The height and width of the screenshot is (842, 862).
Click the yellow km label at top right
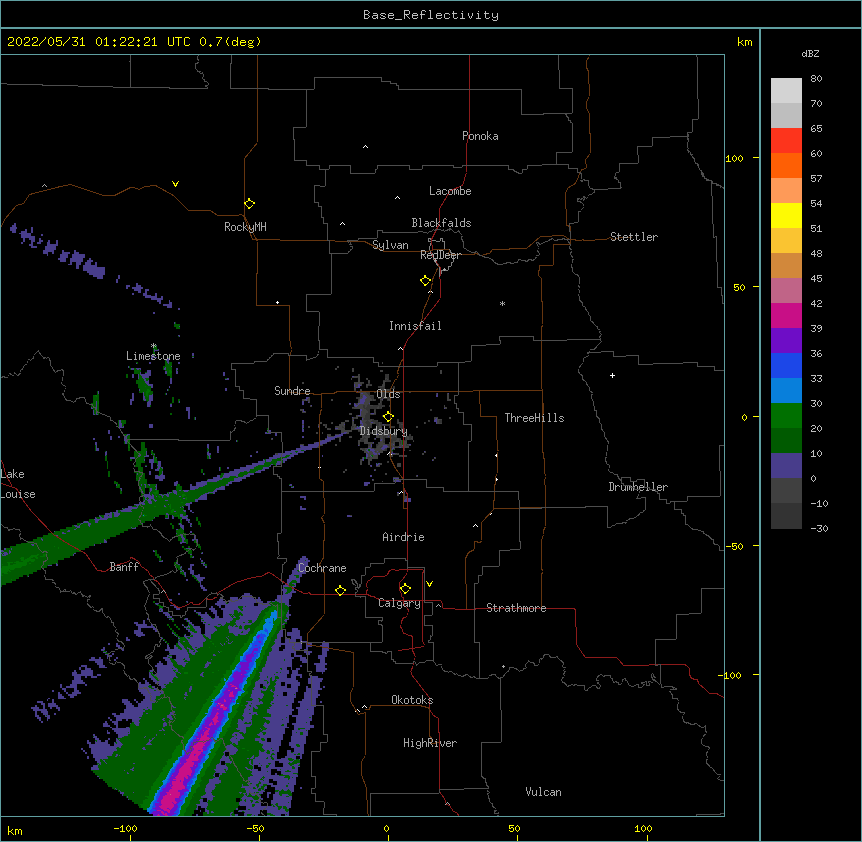pyautogui.click(x=744, y=42)
